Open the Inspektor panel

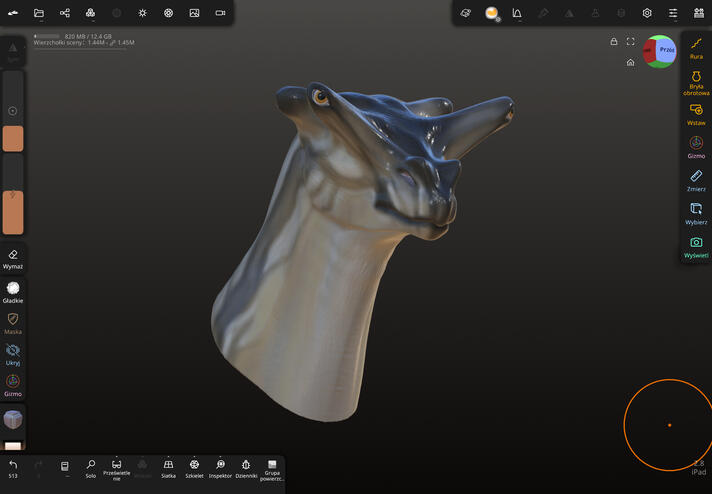[x=220, y=469]
